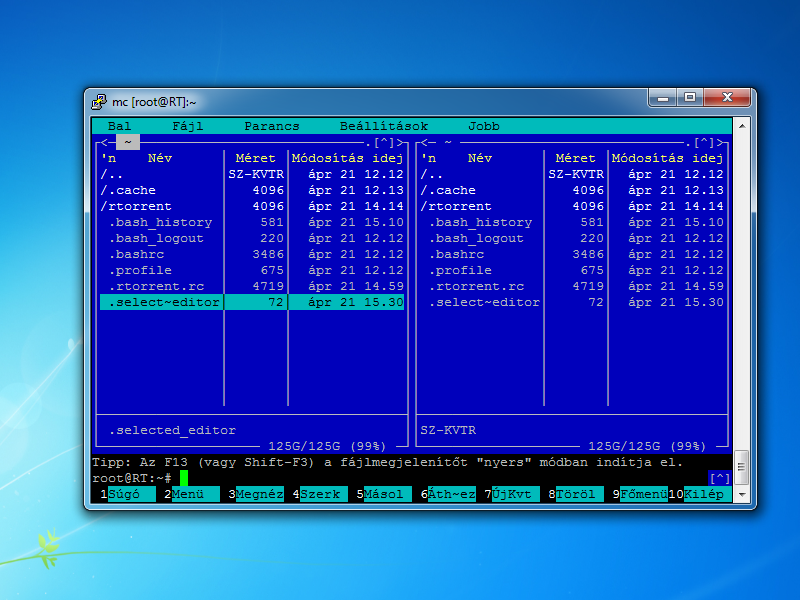This screenshot has height=600, width=800.
Task: Open the Parancs menu
Action: [271, 126]
